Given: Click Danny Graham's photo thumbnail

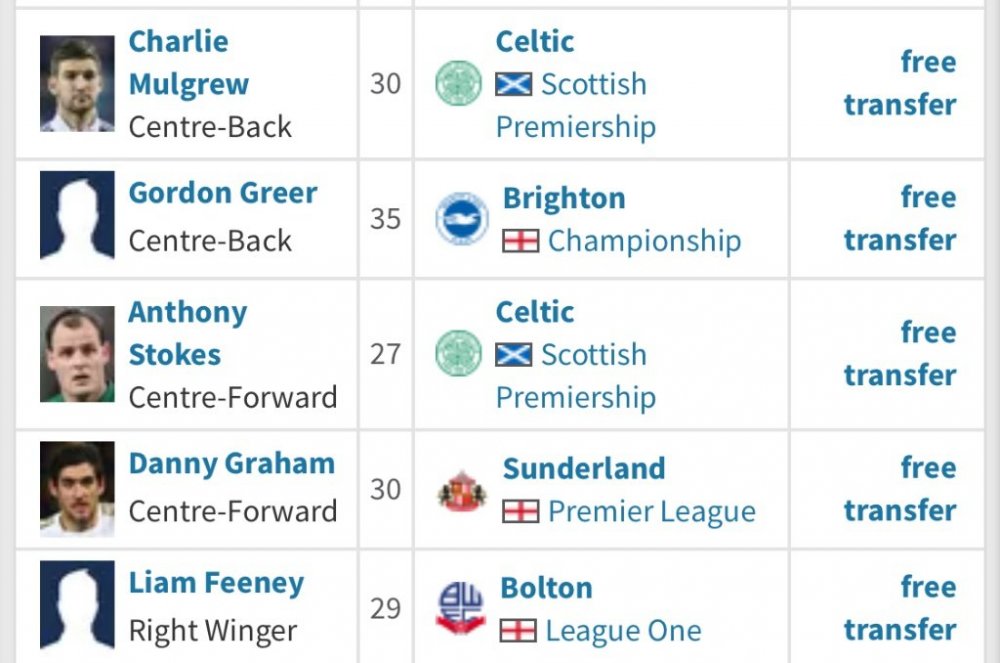Looking at the screenshot, I should pos(77,490).
